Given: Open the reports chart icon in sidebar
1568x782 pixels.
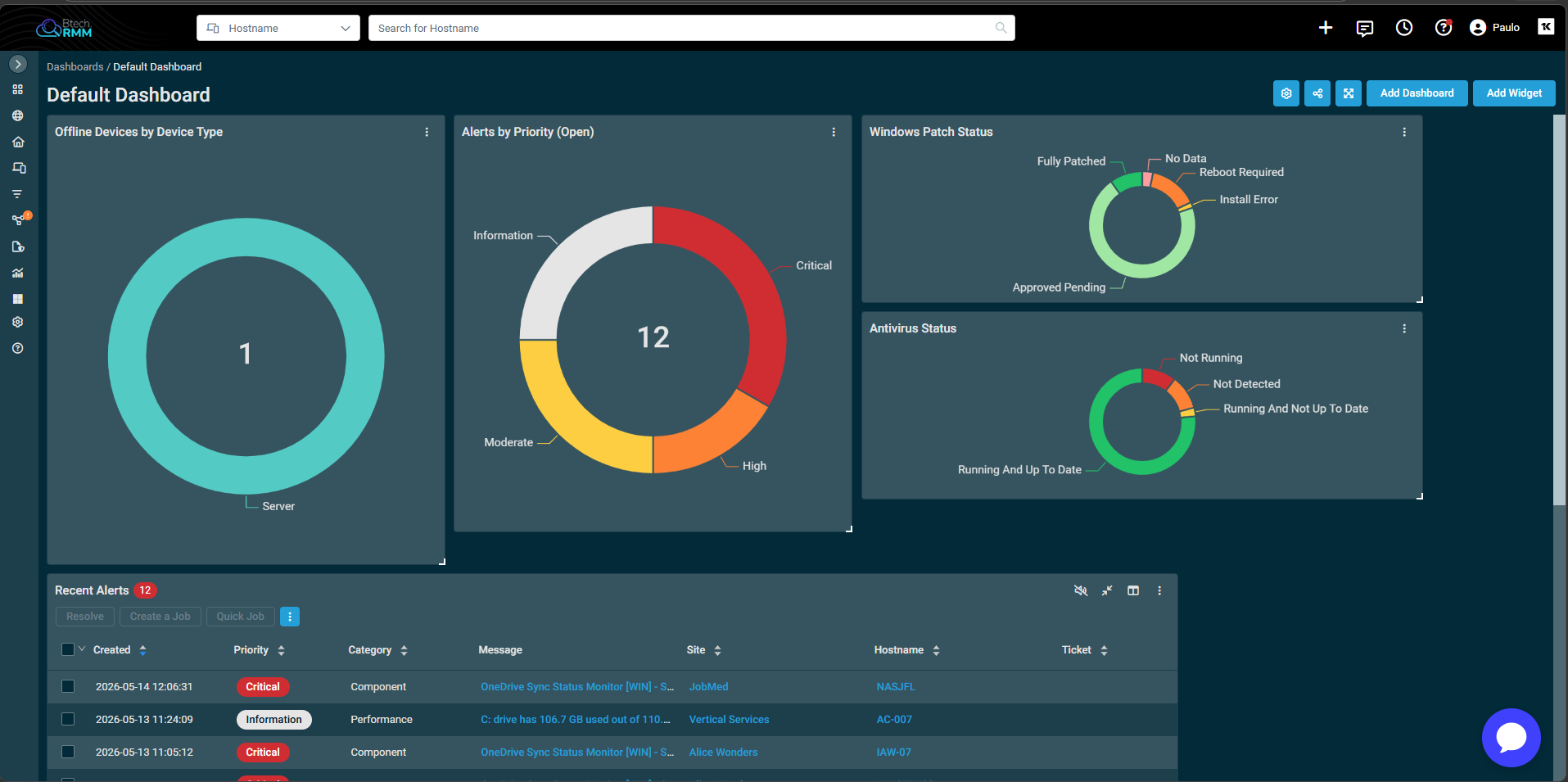Looking at the screenshot, I should 18,273.
